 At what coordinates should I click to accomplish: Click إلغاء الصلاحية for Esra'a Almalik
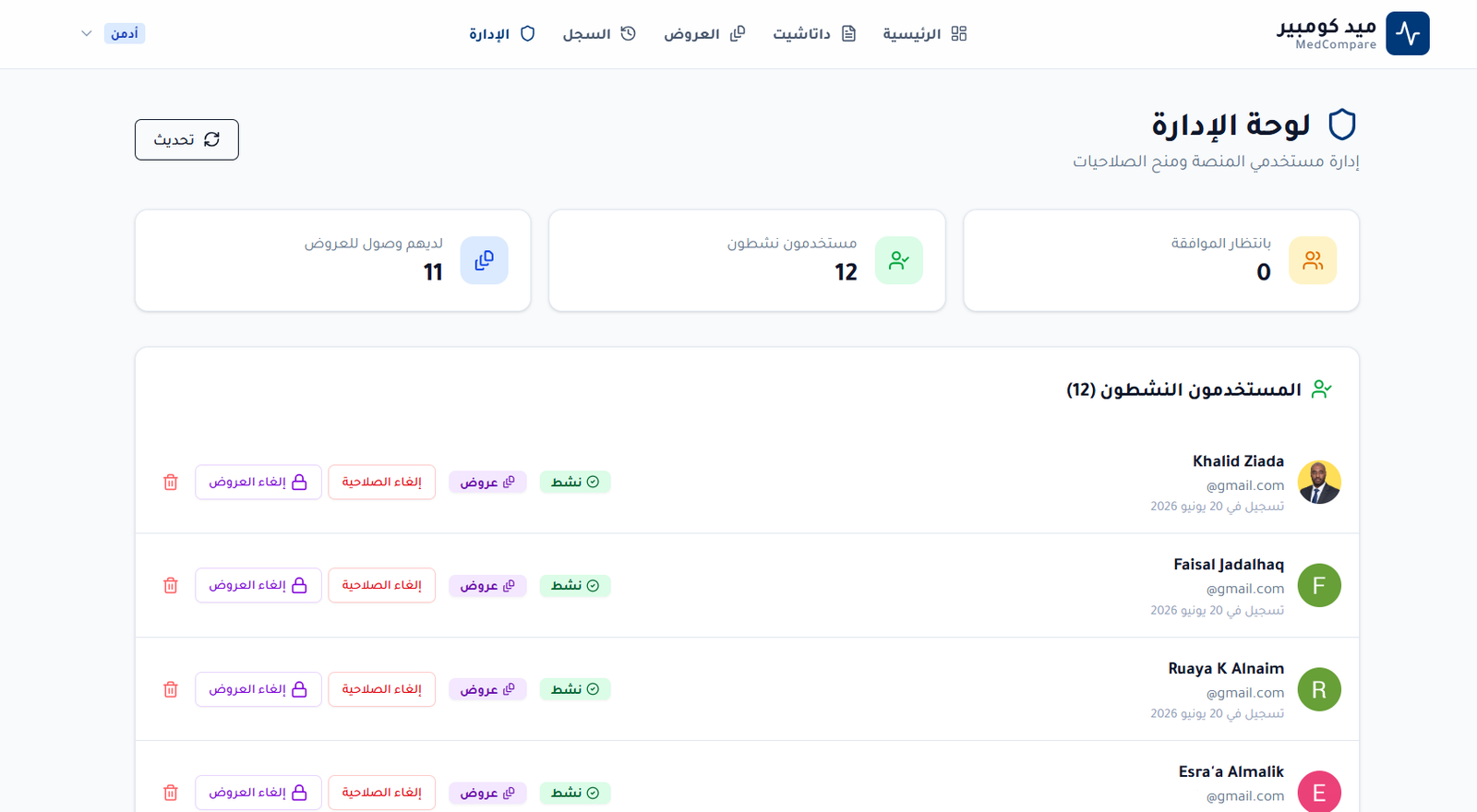(x=382, y=793)
